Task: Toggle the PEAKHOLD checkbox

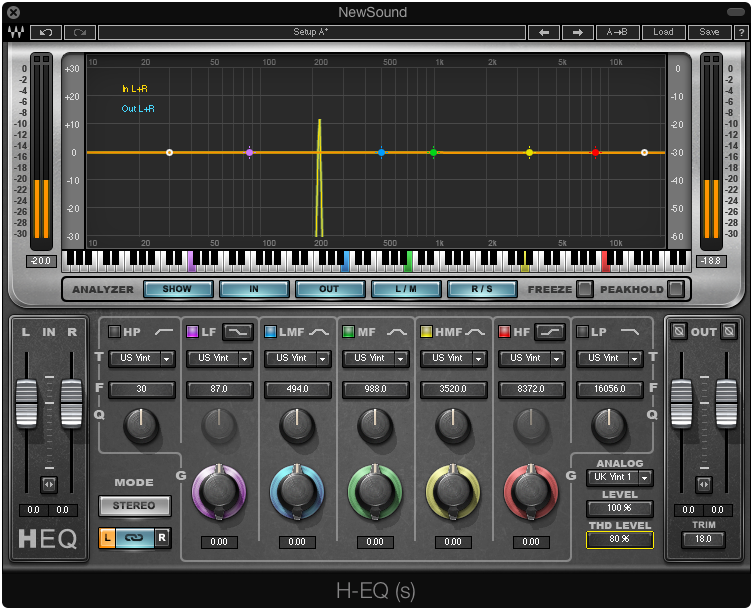Action: click(676, 289)
